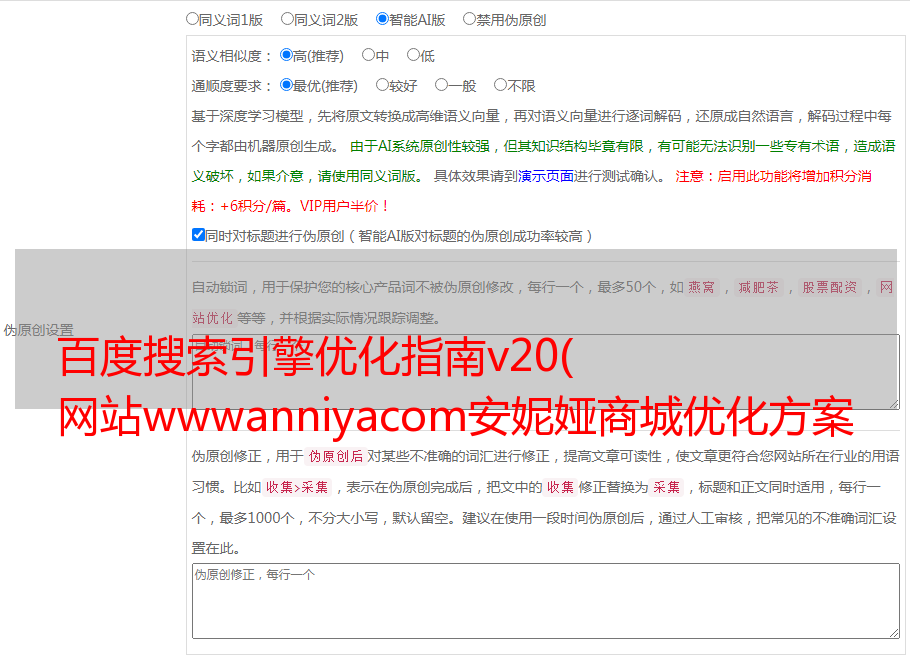Click the 伪原创设置 label
Screen dimensions: 911x658
click(x=38, y=330)
